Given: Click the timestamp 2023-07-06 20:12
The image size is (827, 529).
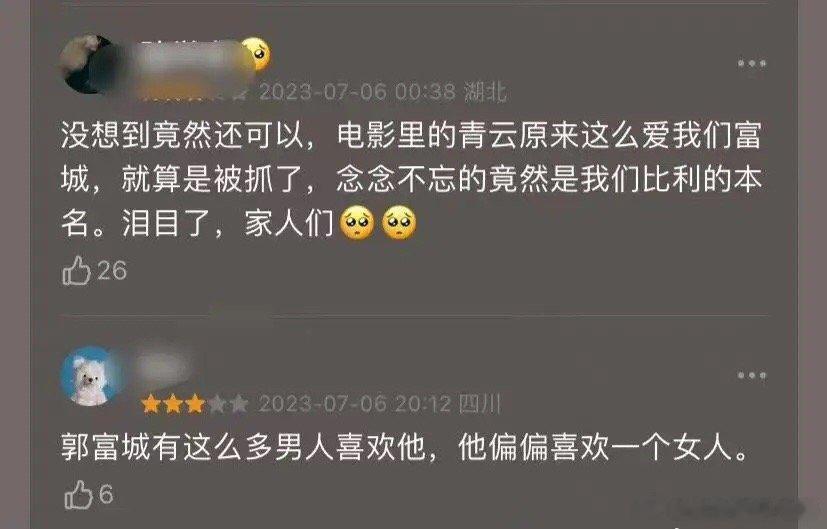Looking at the screenshot, I should tap(355, 404).
